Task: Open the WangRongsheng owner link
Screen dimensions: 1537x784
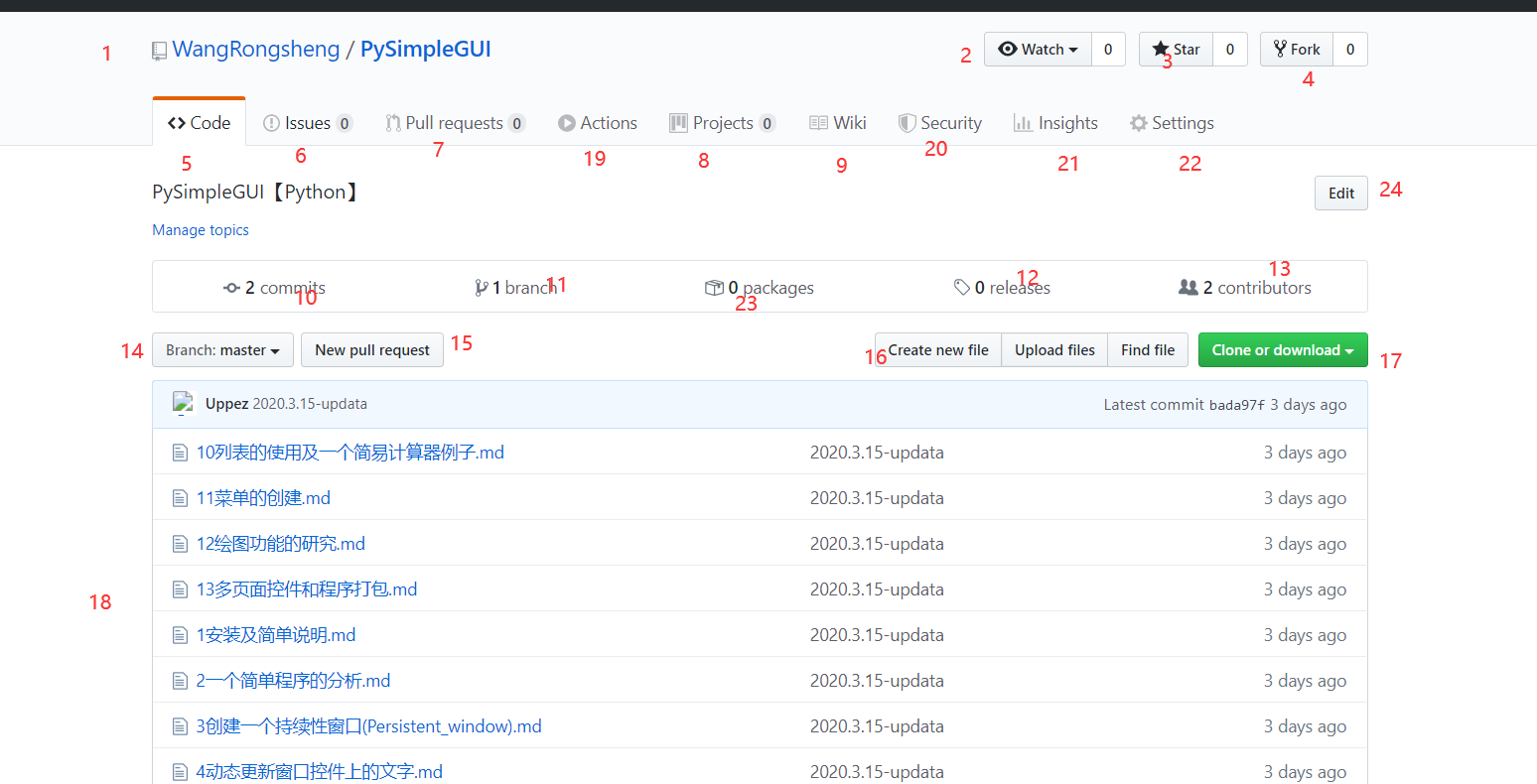Action: pos(256,50)
